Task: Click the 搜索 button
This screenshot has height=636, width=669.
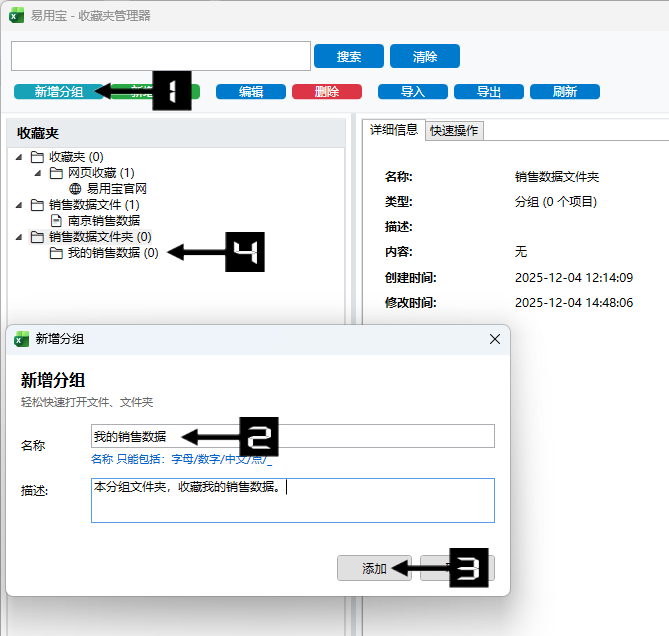Action: [x=349, y=56]
